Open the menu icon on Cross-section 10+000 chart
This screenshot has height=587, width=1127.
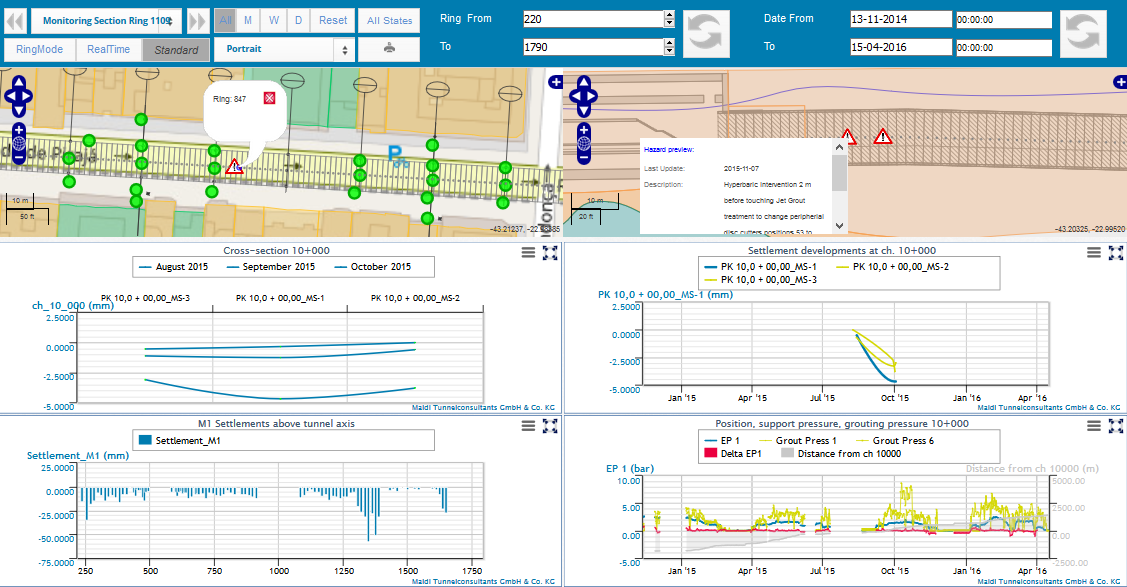coord(529,253)
